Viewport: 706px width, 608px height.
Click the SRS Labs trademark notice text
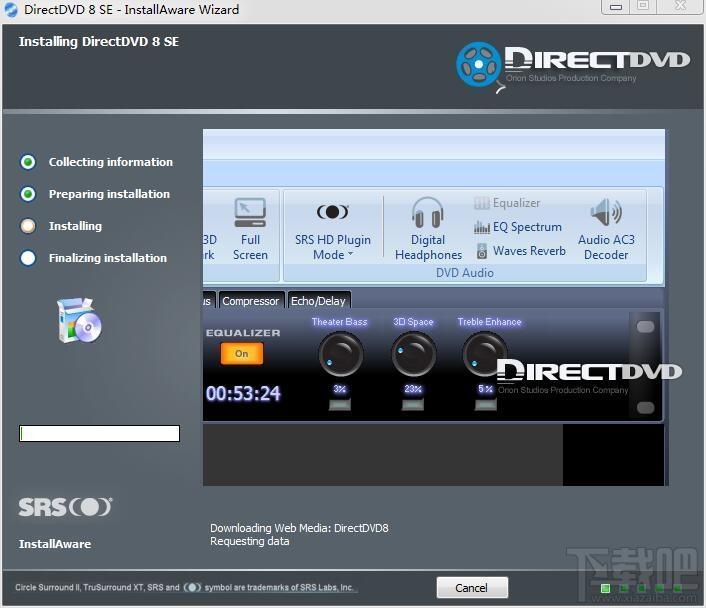pos(184,587)
